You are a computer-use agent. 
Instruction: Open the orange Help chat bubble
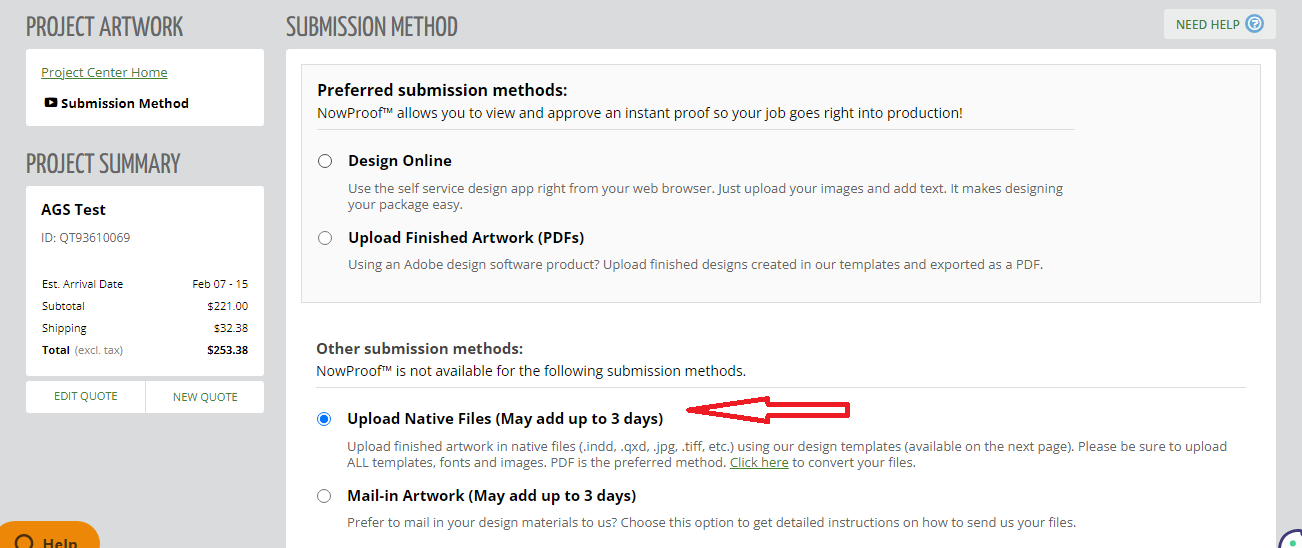(x=49, y=536)
